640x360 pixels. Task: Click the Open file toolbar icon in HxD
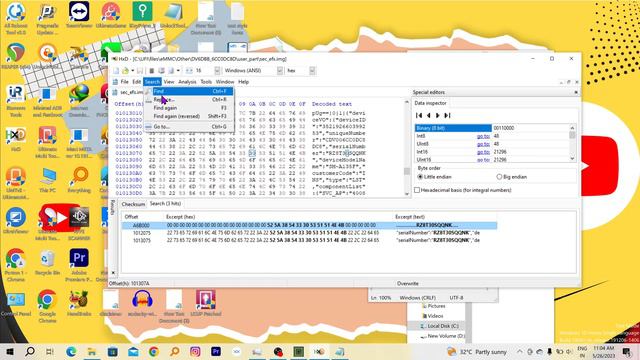[125, 71]
